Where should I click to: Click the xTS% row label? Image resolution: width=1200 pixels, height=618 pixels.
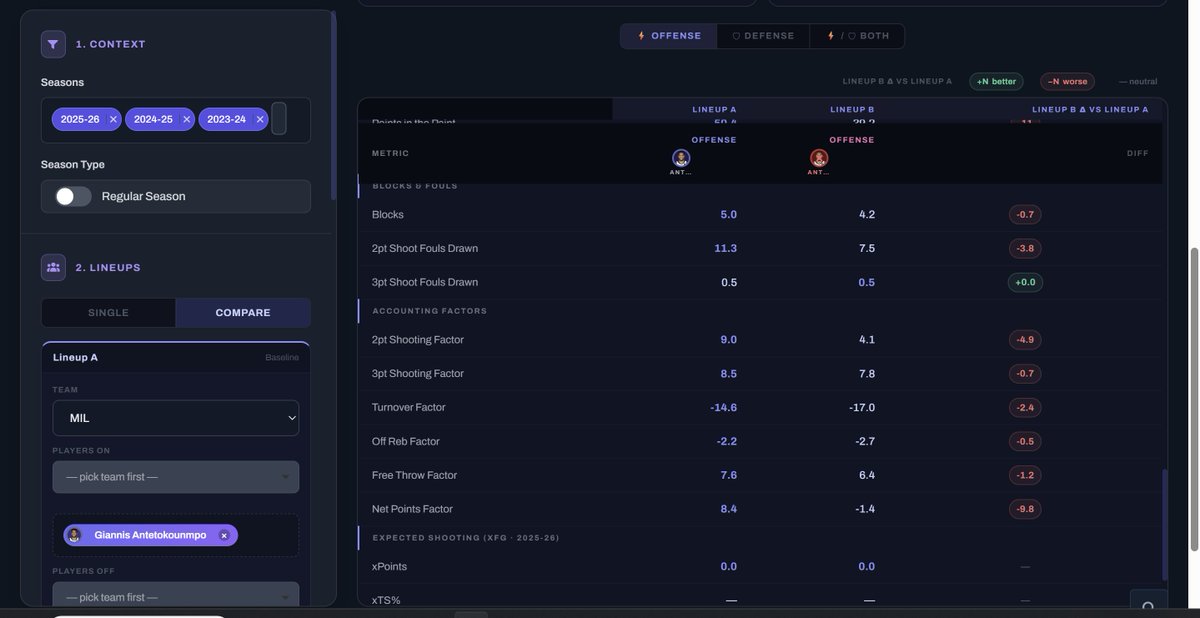(x=386, y=600)
